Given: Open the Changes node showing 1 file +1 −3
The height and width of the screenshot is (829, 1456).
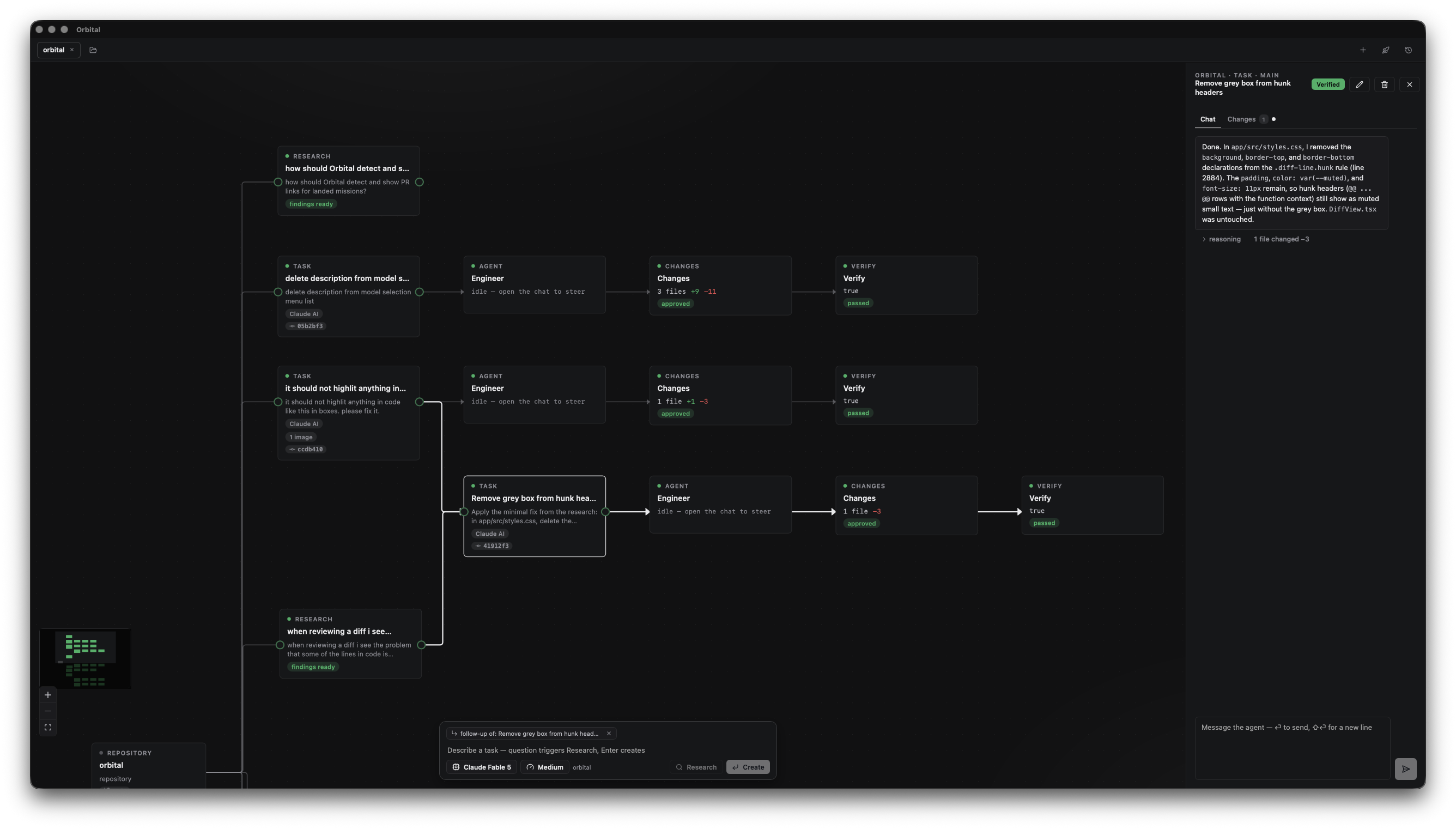Looking at the screenshot, I should coord(720,395).
